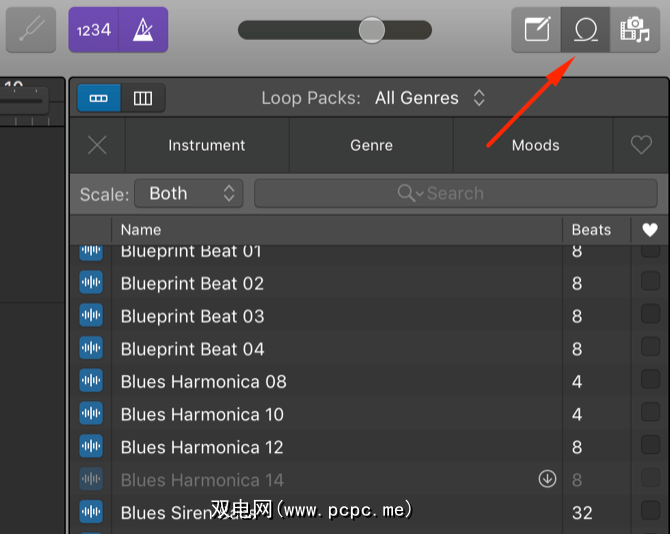Reset loop filters with X icon
The image size is (670, 534).
point(97,145)
